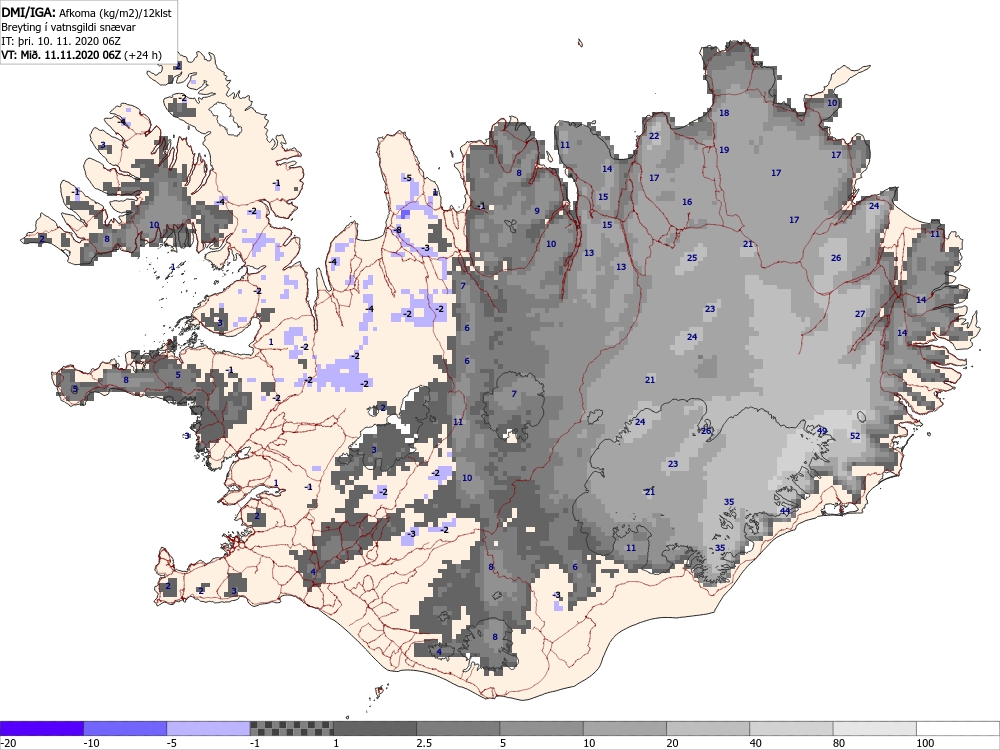Click the 'Breyting í vatnsgildi snævar' line
This screenshot has width=1000, height=750.
pos(68,27)
